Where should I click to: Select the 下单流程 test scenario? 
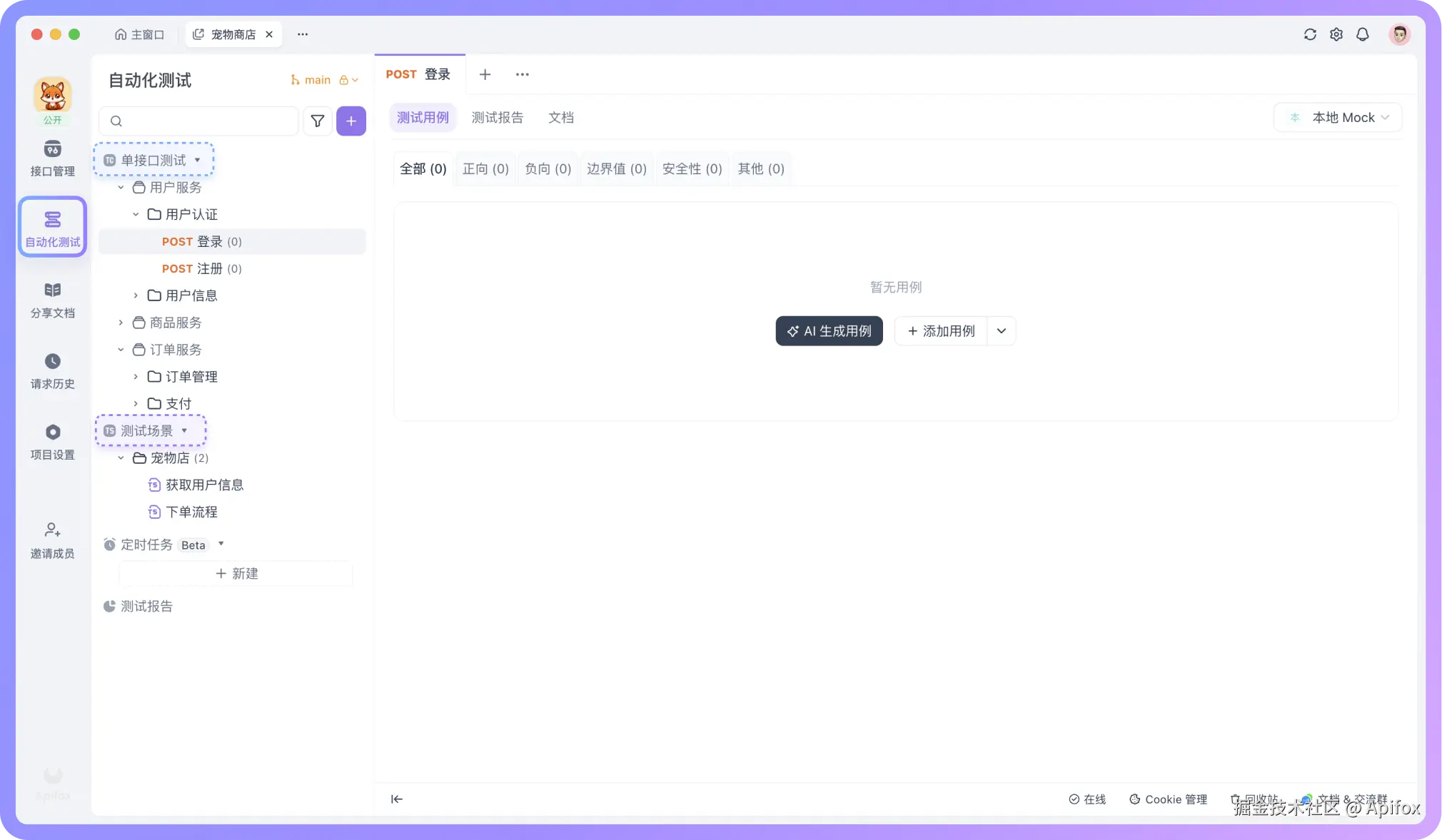[x=191, y=512]
